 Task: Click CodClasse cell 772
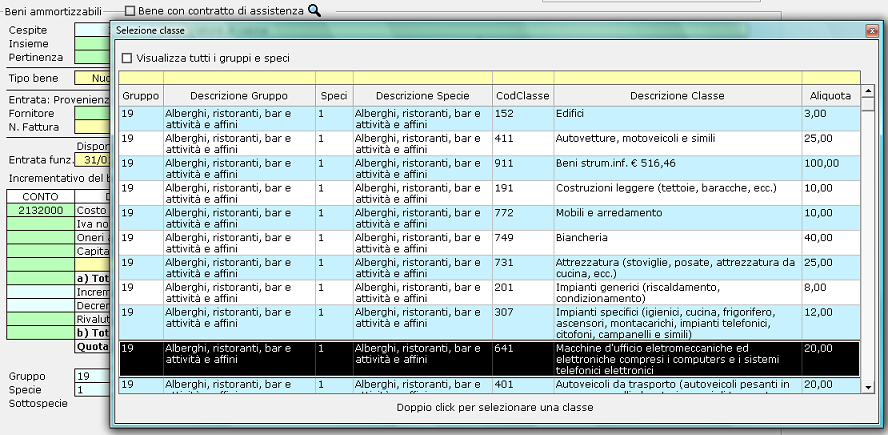click(x=523, y=218)
